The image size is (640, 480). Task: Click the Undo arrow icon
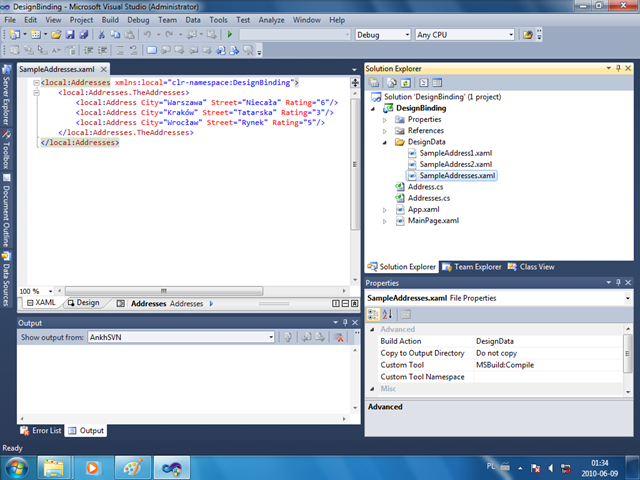[x=147, y=35]
